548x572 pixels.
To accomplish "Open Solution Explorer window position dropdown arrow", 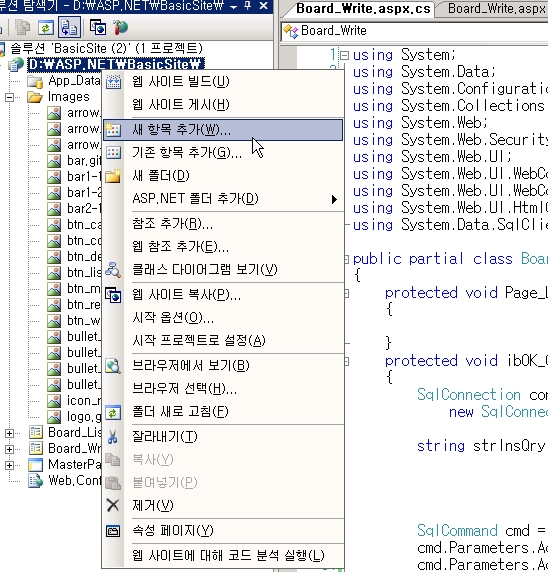I will click(234, 6).
